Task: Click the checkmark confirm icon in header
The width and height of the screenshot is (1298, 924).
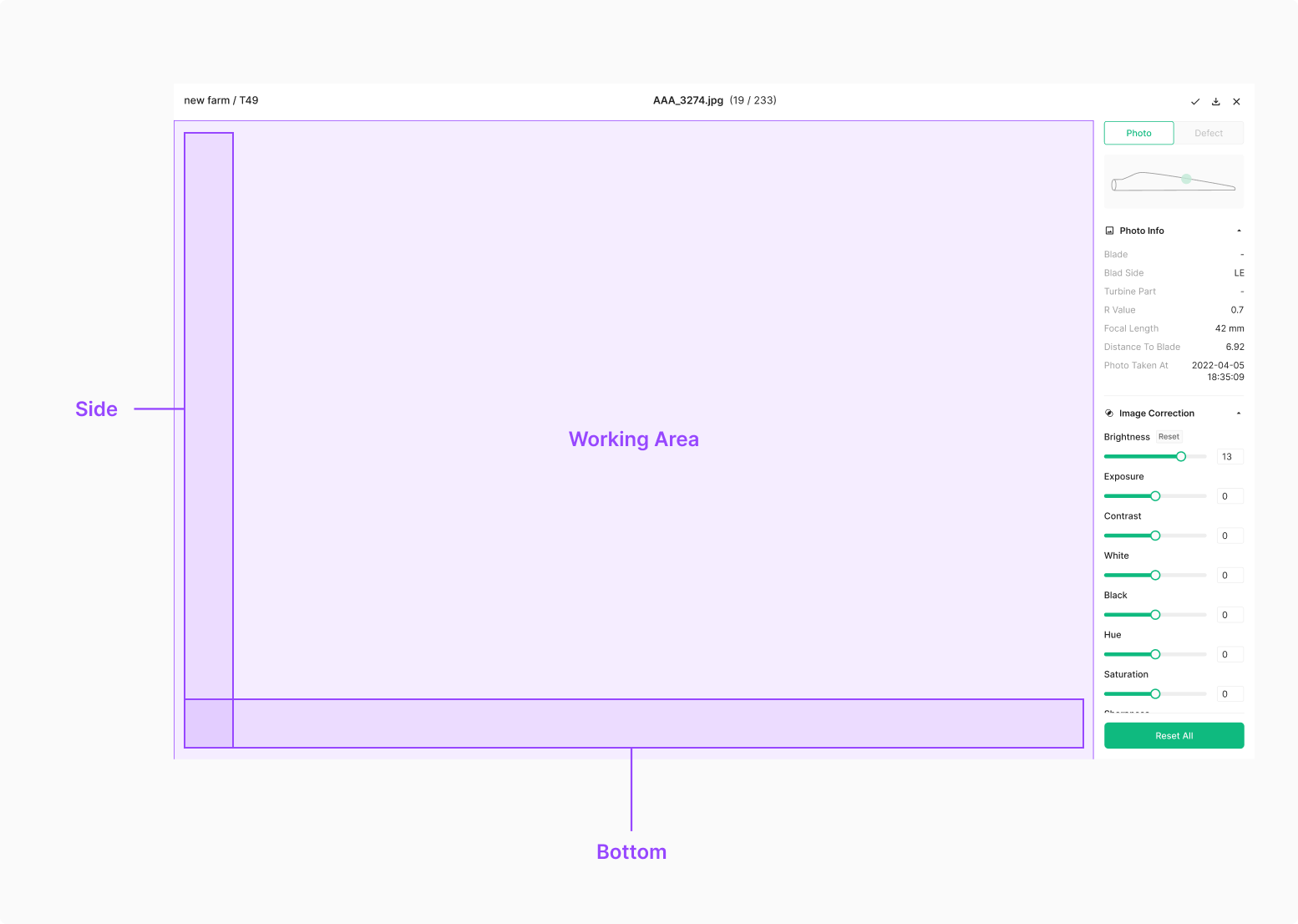Action: (x=1195, y=101)
